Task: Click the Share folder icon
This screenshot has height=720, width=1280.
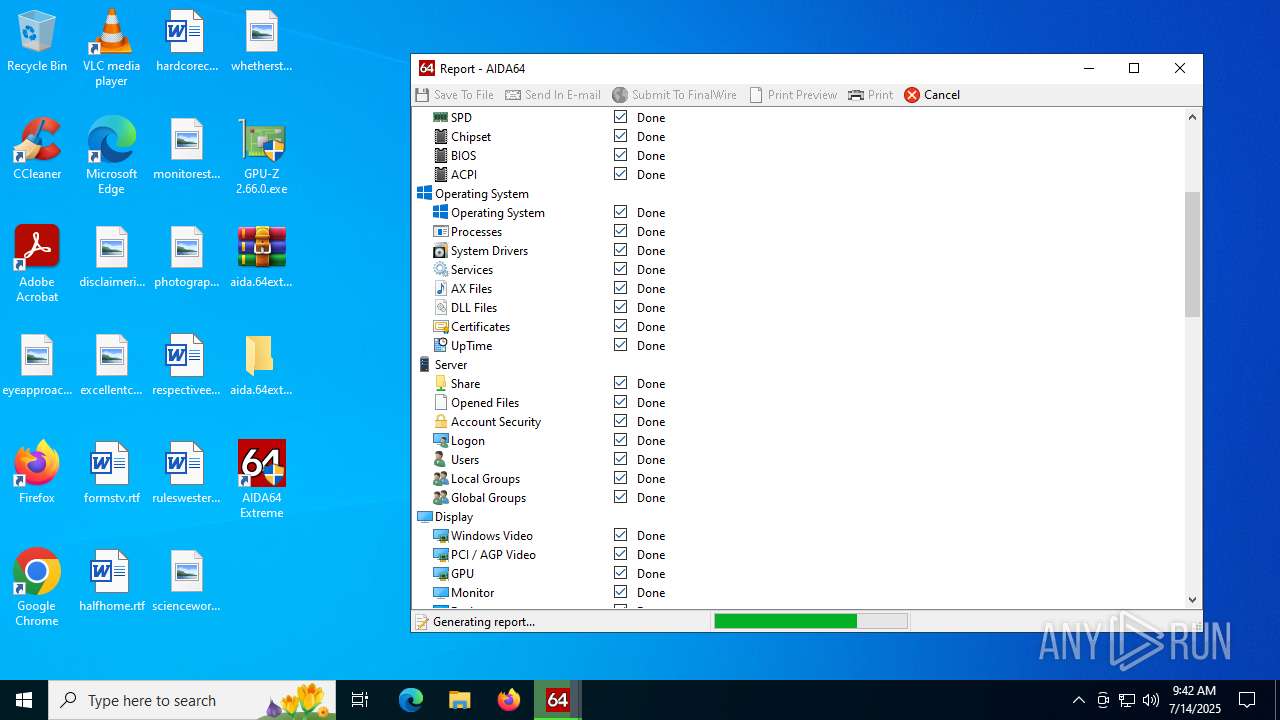Action: [x=440, y=383]
